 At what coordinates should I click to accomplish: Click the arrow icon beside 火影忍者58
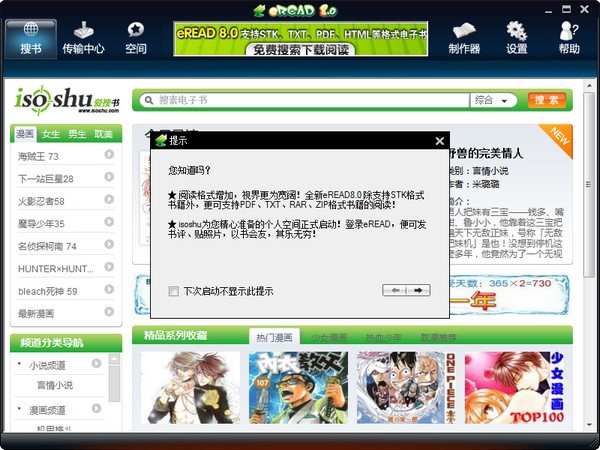tap(109, 199)
